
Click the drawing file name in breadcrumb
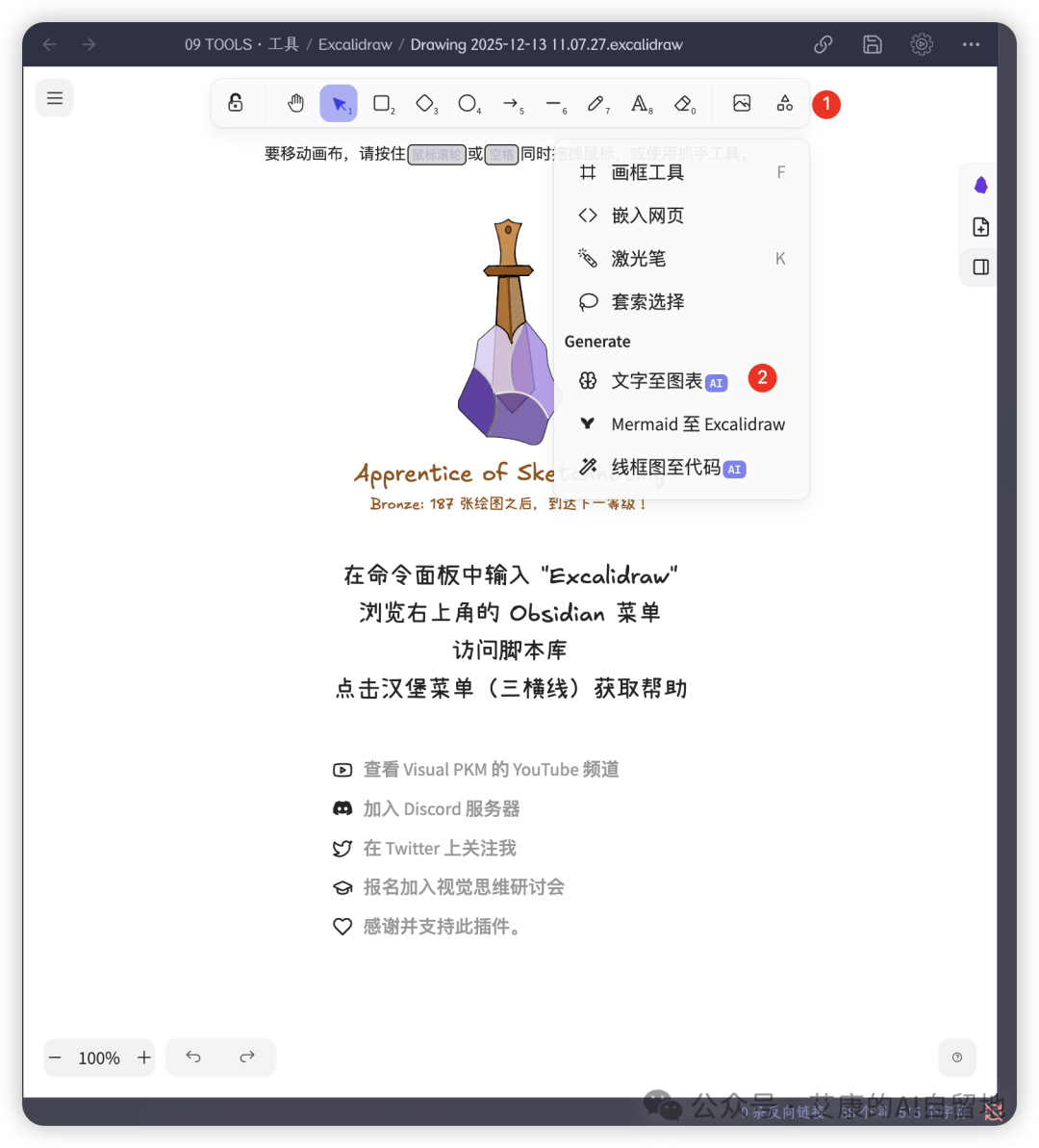tap(546, 44)
